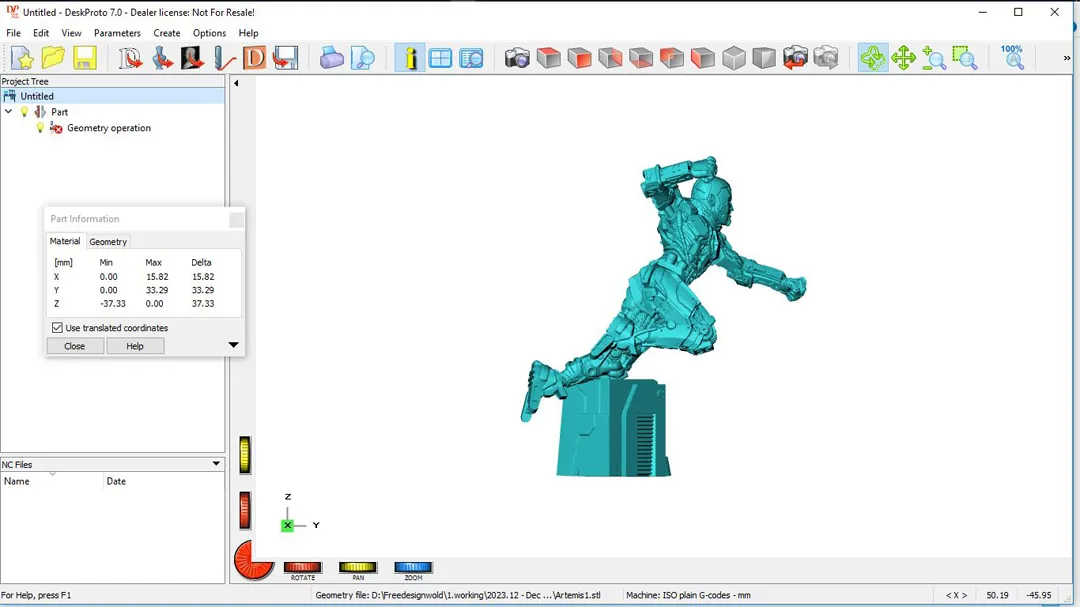Toggle the Part visibility lightbulb
The width and height of the screenshot is (1080, 607).
24,112
